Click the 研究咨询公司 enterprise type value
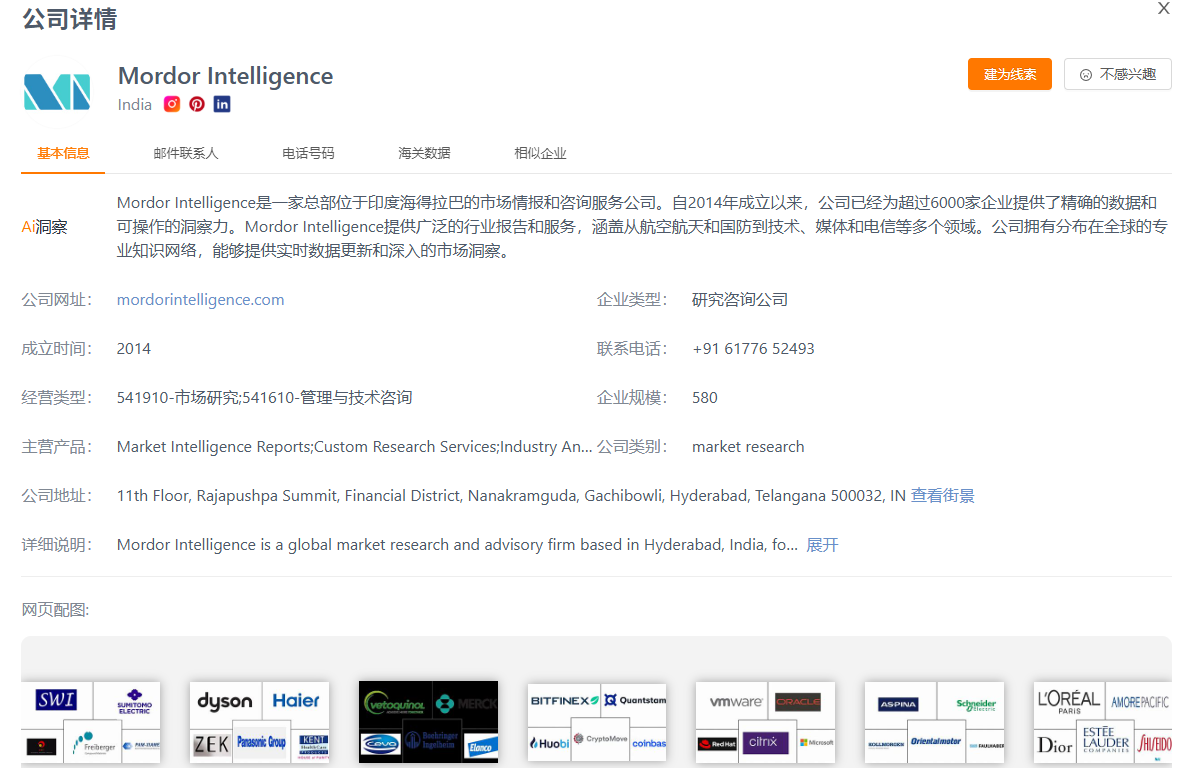This screenshot has height=768, width=1193. click(740, 300)
